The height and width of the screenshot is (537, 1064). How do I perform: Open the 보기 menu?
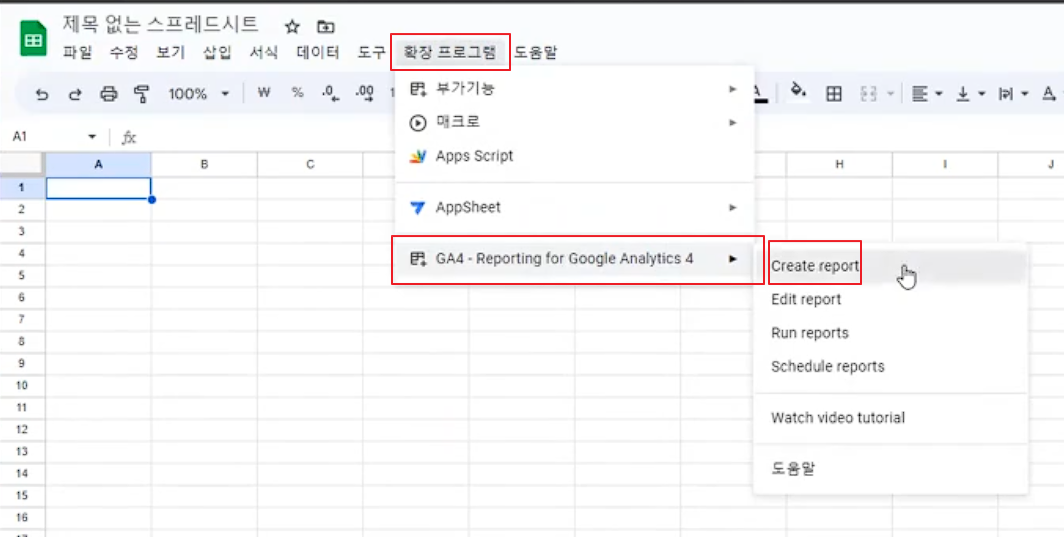point(170,52)
